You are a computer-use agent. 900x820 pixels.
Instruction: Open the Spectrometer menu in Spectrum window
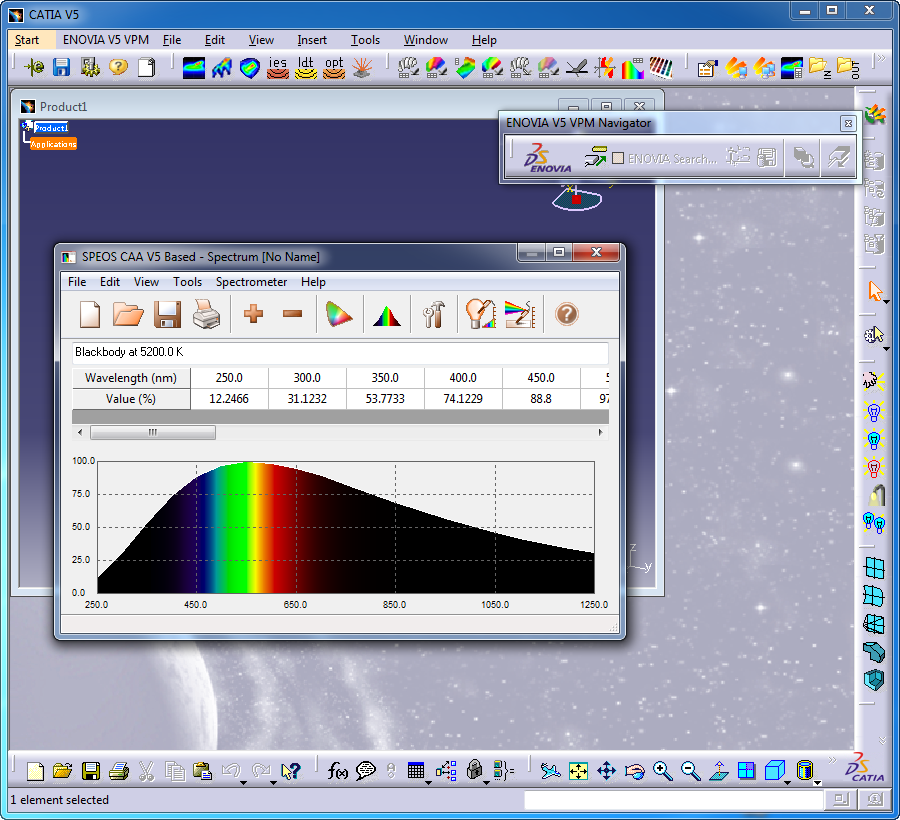251,282
